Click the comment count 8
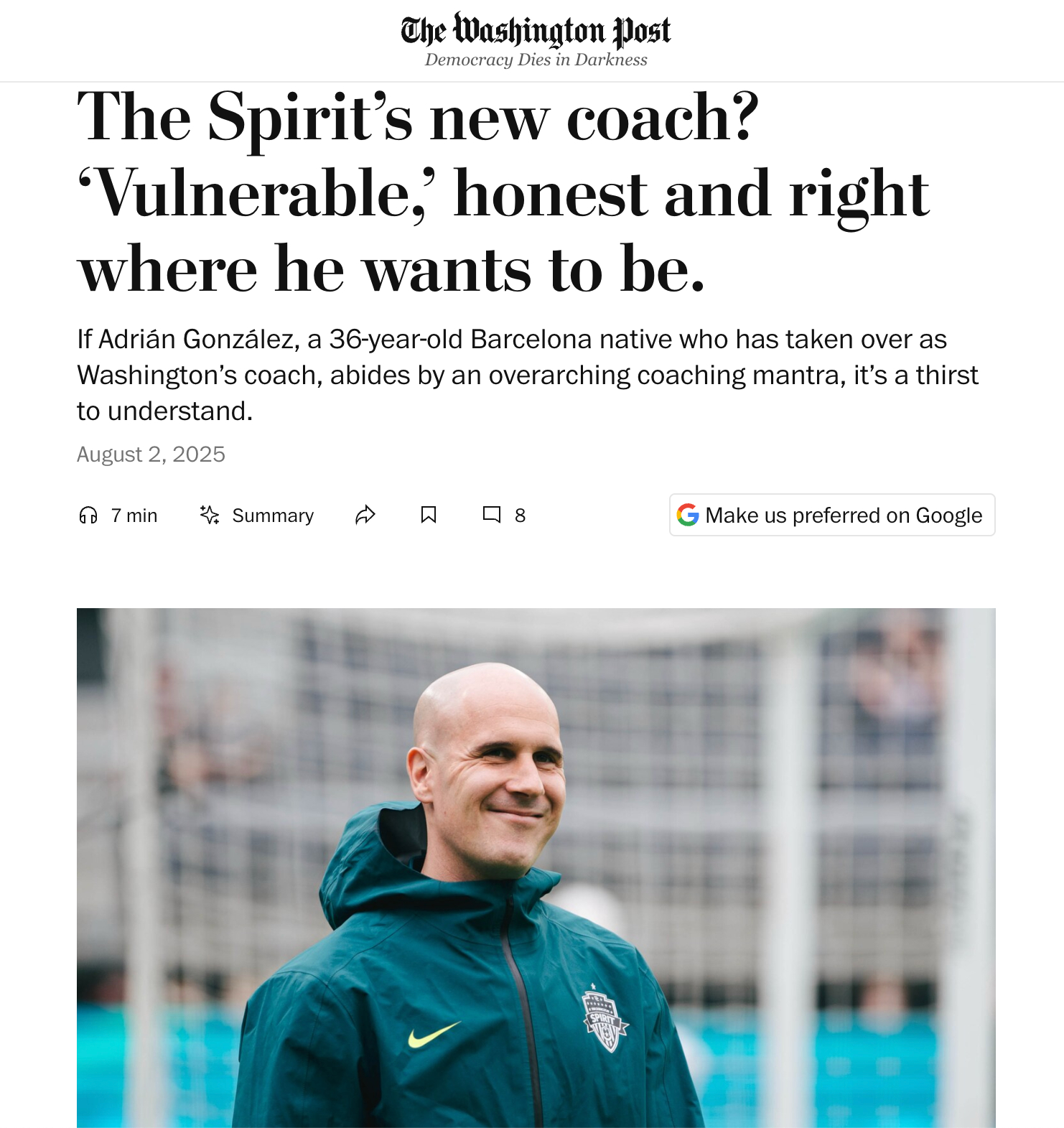The width and height of the screenshot is (1064, 1128). [x=520, y=516]
